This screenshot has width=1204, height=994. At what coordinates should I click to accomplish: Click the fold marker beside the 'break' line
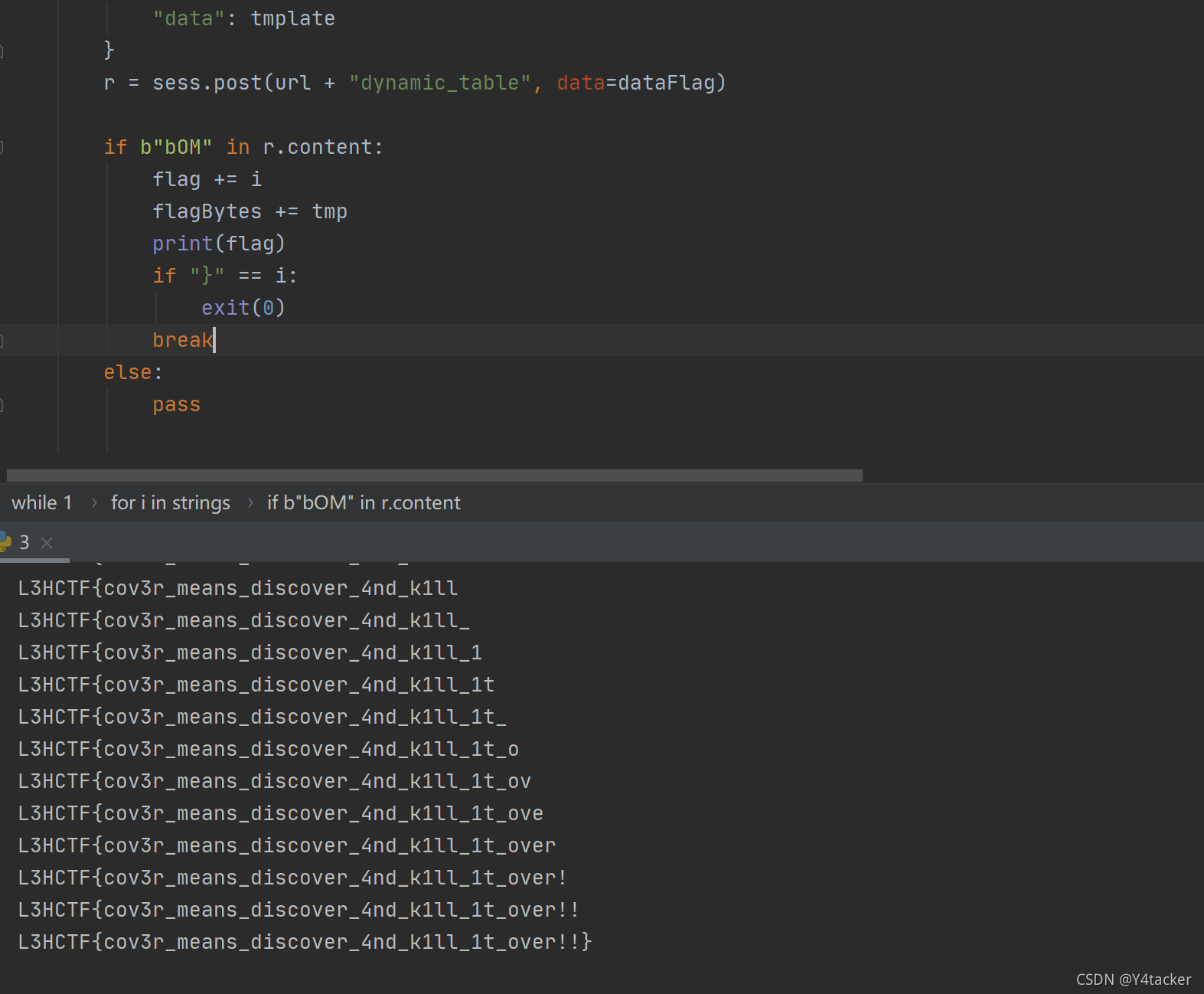2,340
